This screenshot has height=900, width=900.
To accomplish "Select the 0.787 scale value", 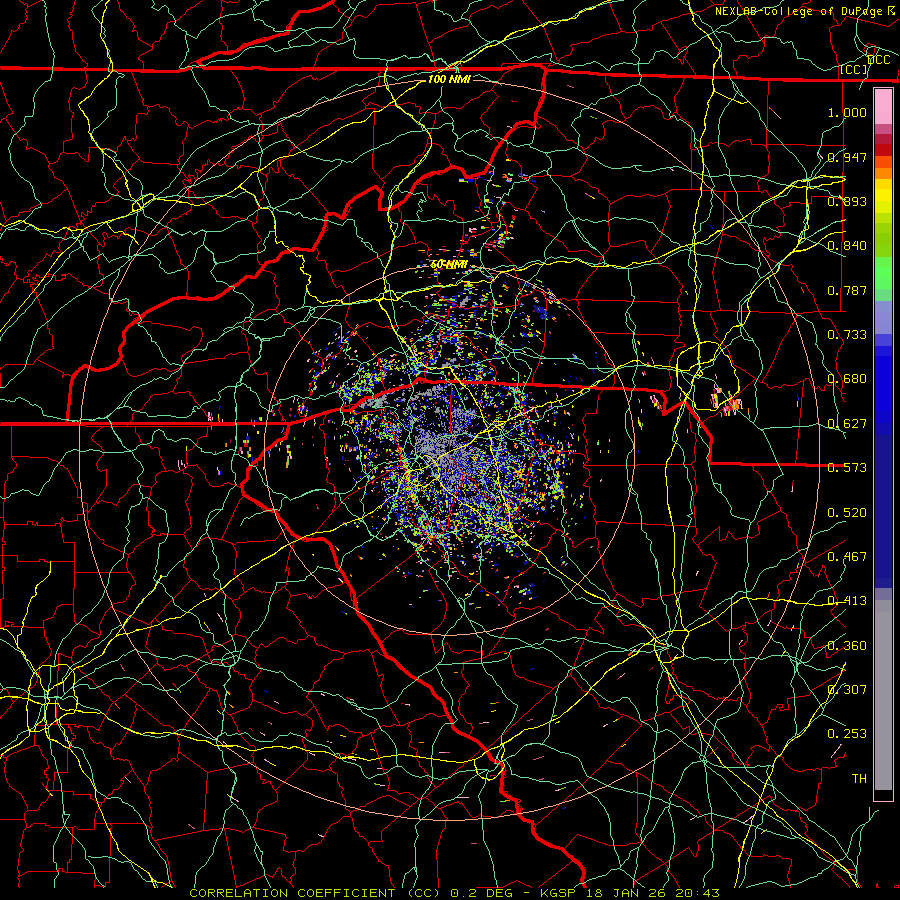I will pos(847,290).
